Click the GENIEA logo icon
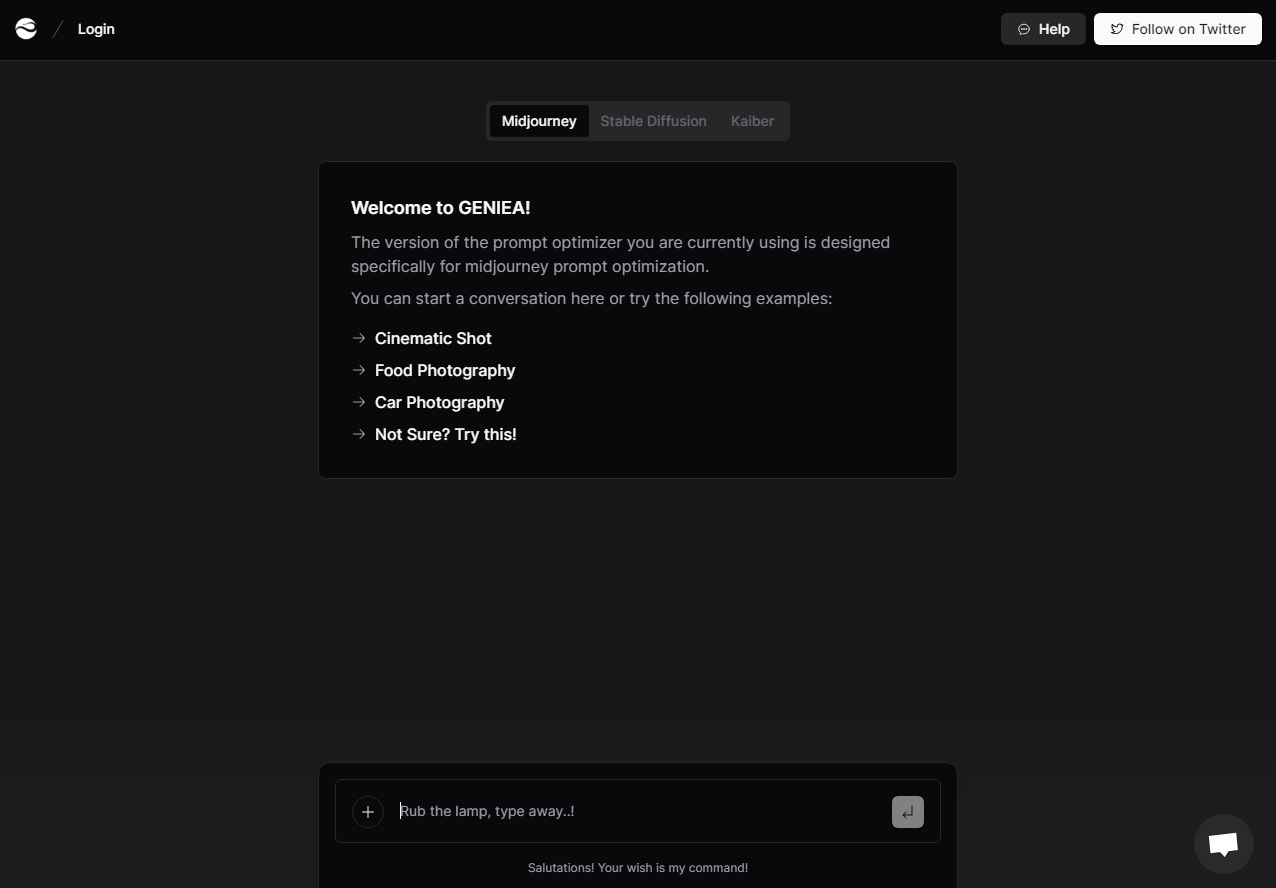Screen dimensions: 1276x888 [26, 29]
